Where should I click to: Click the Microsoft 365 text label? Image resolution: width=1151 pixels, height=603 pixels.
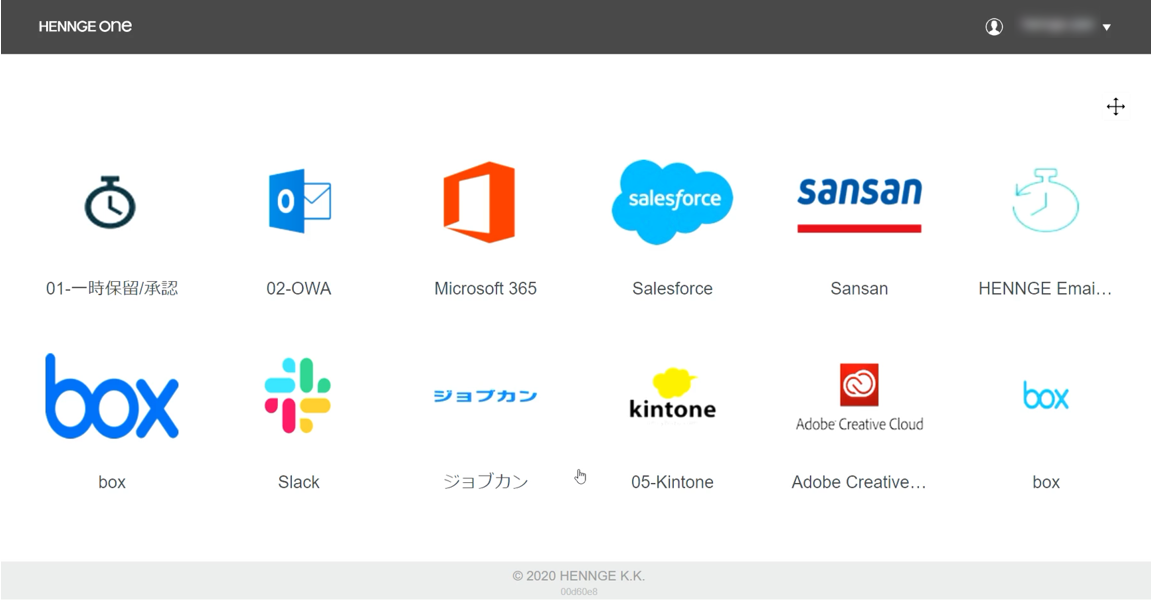[x=485, y=289]
